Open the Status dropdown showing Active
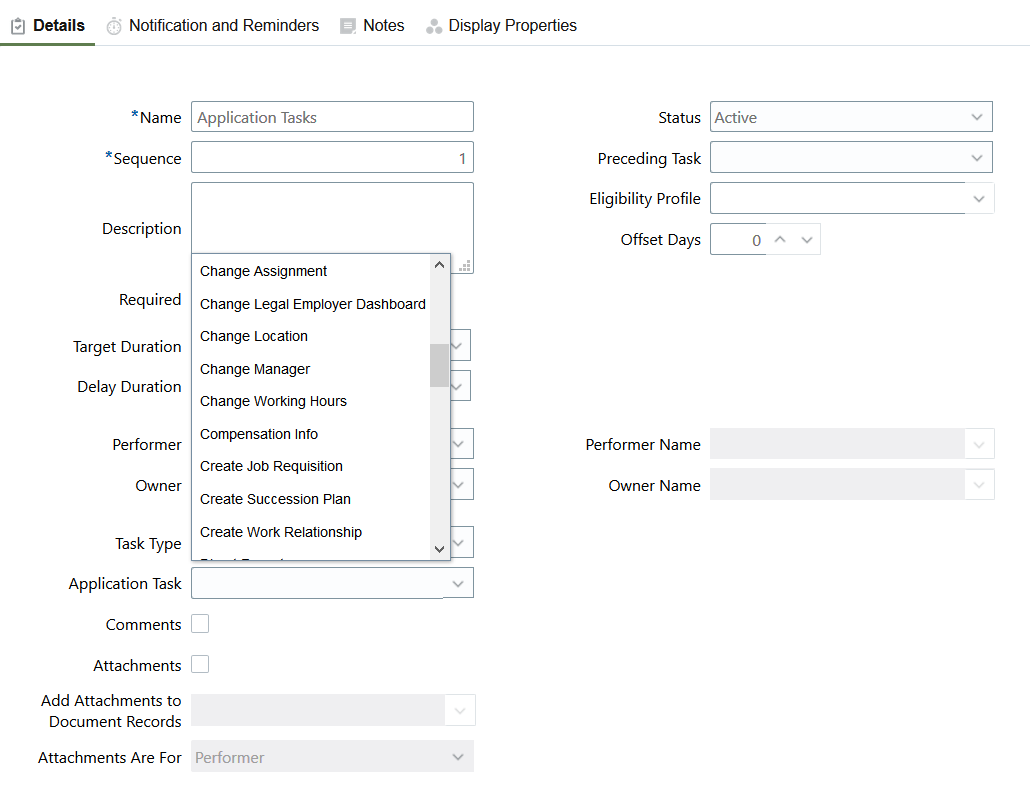Screen dimensions: 1030x796 [851, 117]
